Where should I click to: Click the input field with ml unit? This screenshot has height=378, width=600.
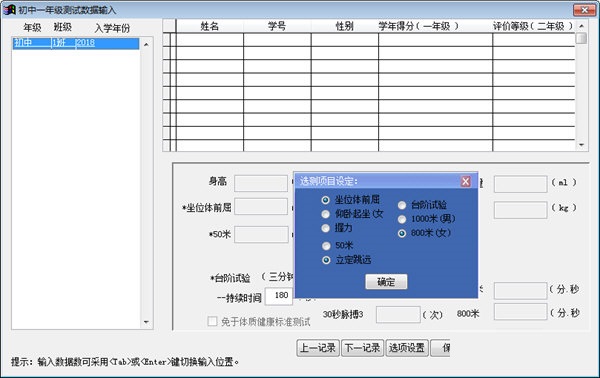pyautogui.click(x=520, y=184)
